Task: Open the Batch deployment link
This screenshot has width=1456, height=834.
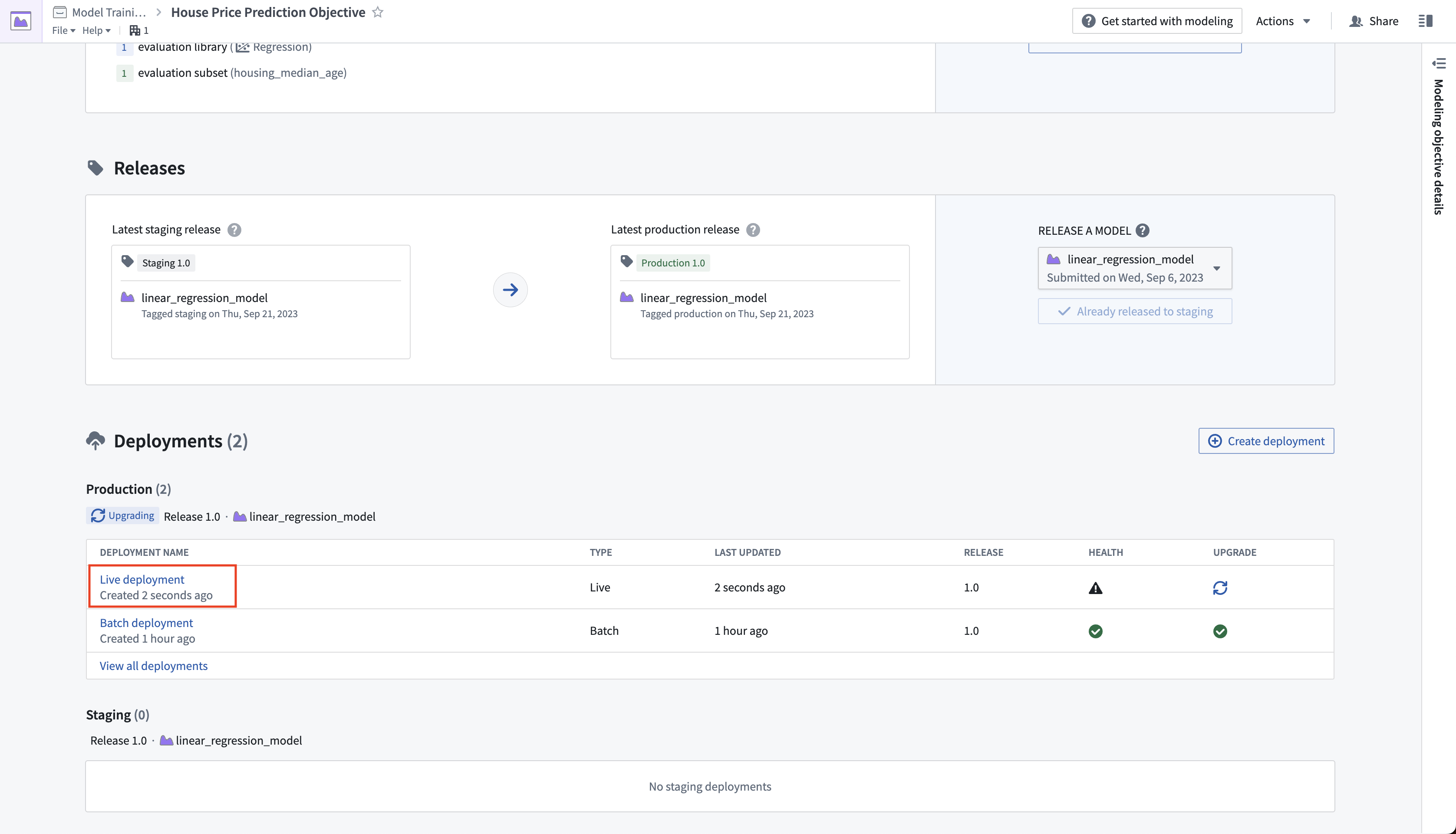Action: tap(146, 623)
